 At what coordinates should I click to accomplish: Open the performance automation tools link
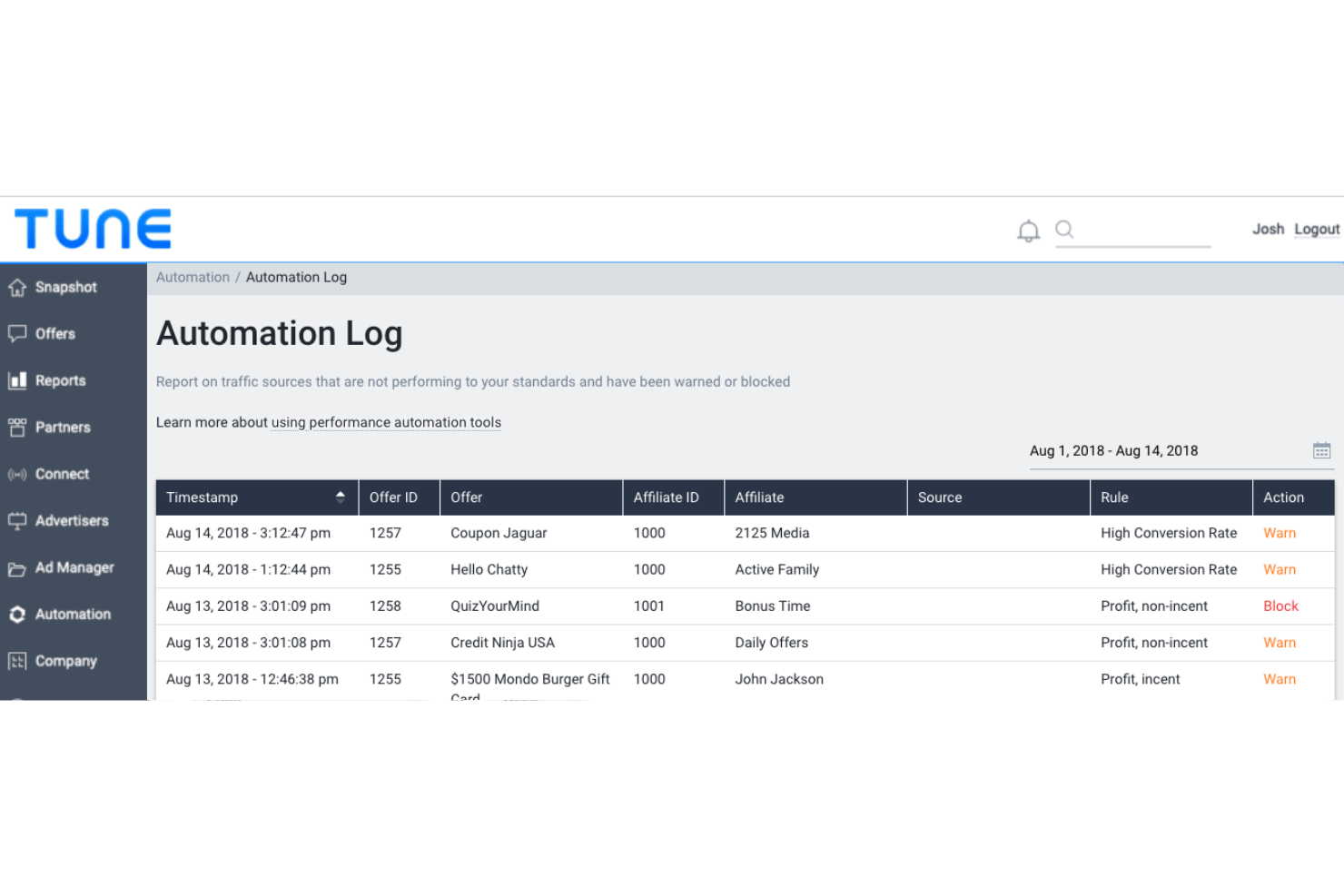(x=385, y=422)
